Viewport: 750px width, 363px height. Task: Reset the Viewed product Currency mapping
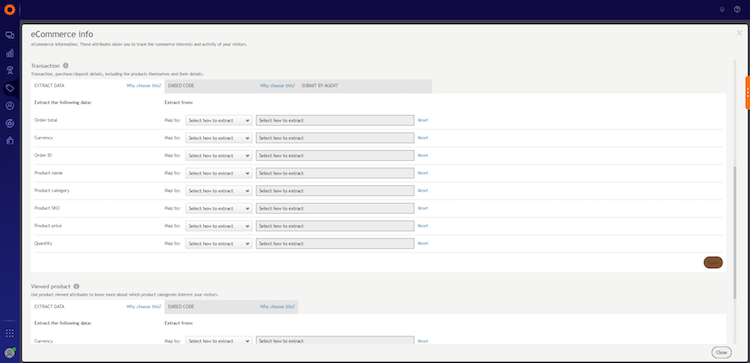423,341
